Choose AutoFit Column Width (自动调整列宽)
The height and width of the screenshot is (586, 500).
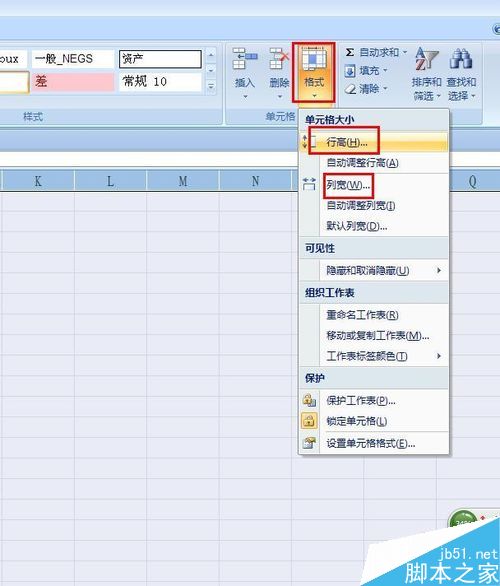coord(374,206)
